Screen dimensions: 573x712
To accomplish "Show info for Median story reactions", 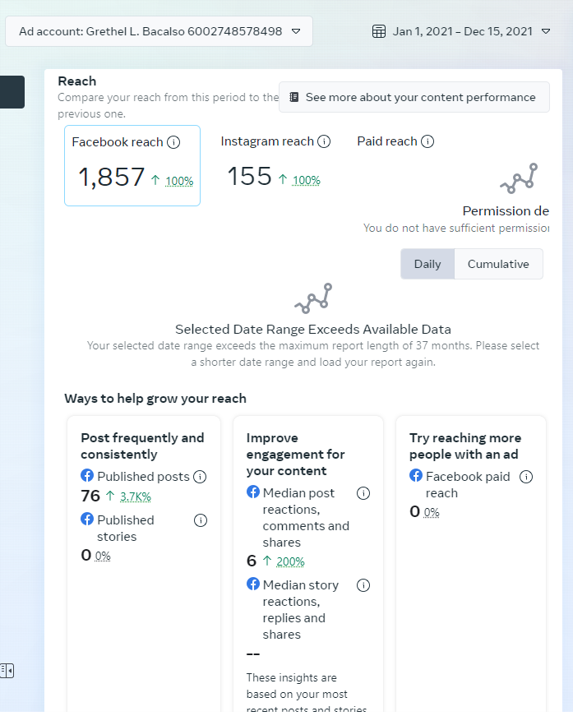I will [363, 585].
